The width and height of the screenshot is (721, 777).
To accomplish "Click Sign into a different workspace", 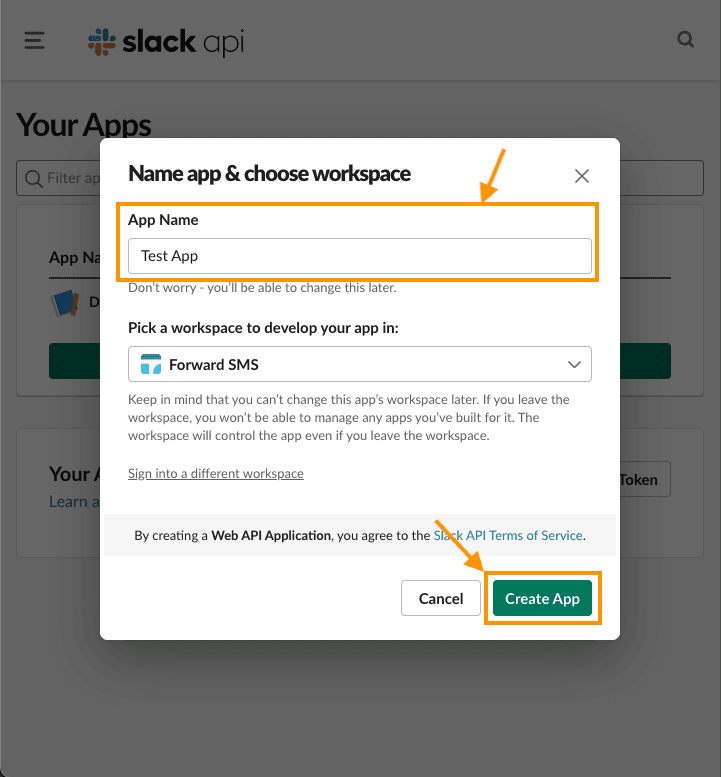I will pyautogui.click(x=216, y=473).
